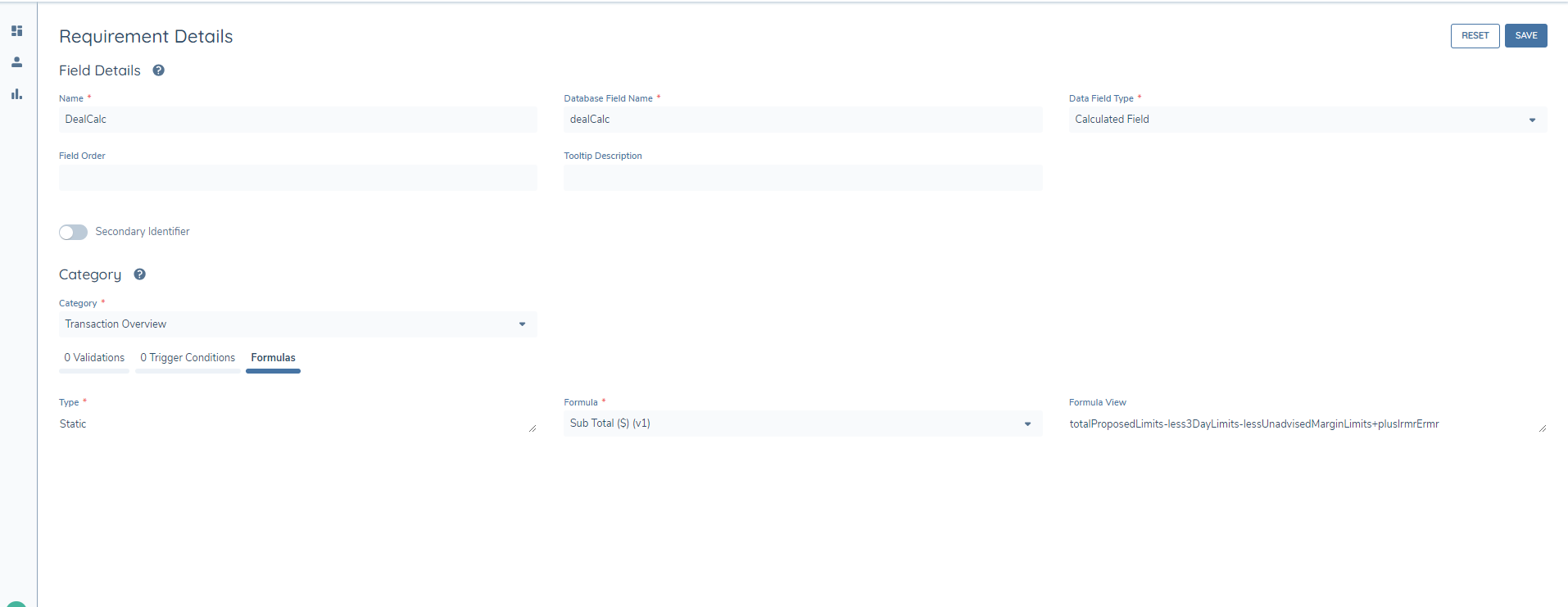
Task: Click the Database Field Name input
Action: (802, 120)
